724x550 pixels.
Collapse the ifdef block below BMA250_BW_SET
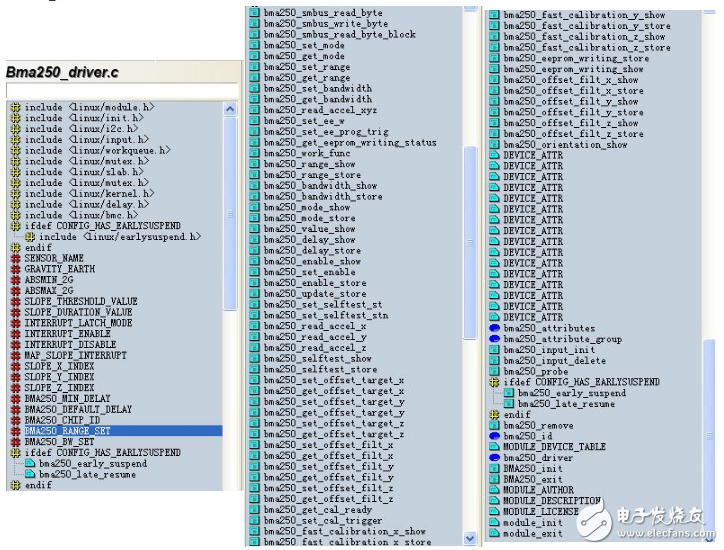tap(15, 453)
